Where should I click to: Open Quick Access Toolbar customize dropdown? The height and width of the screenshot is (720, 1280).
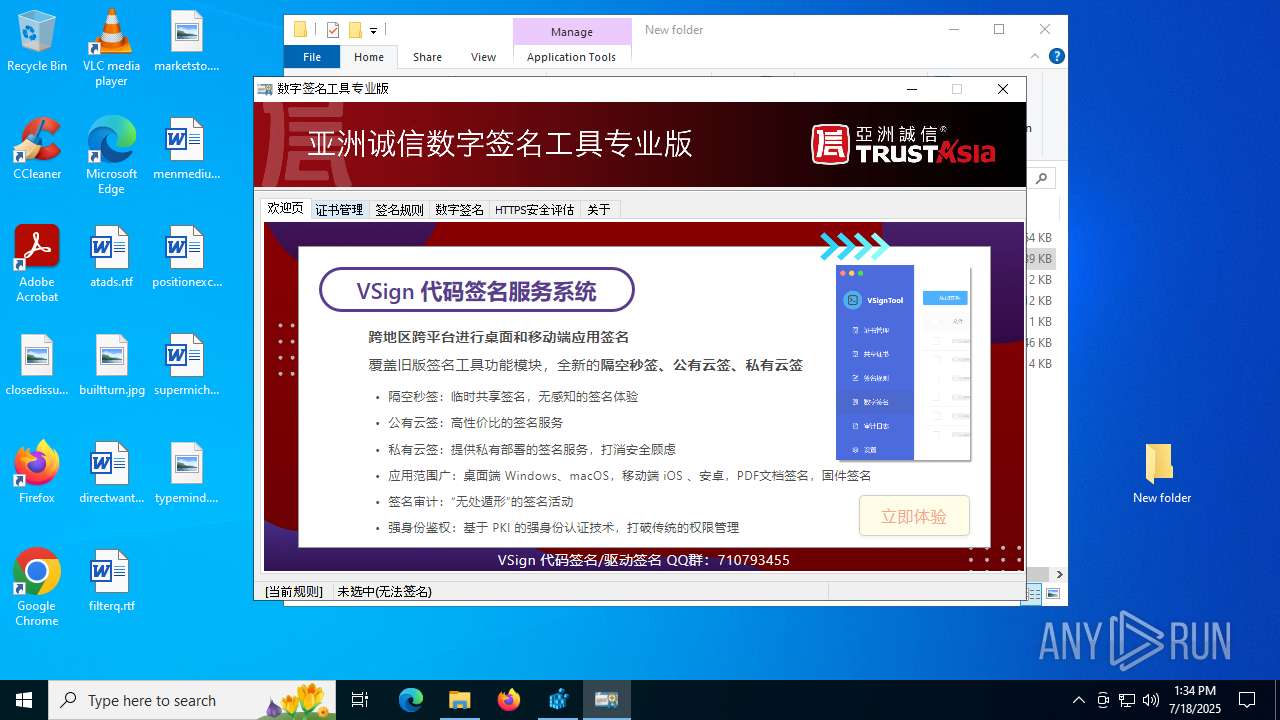click(x=373, y=31)
